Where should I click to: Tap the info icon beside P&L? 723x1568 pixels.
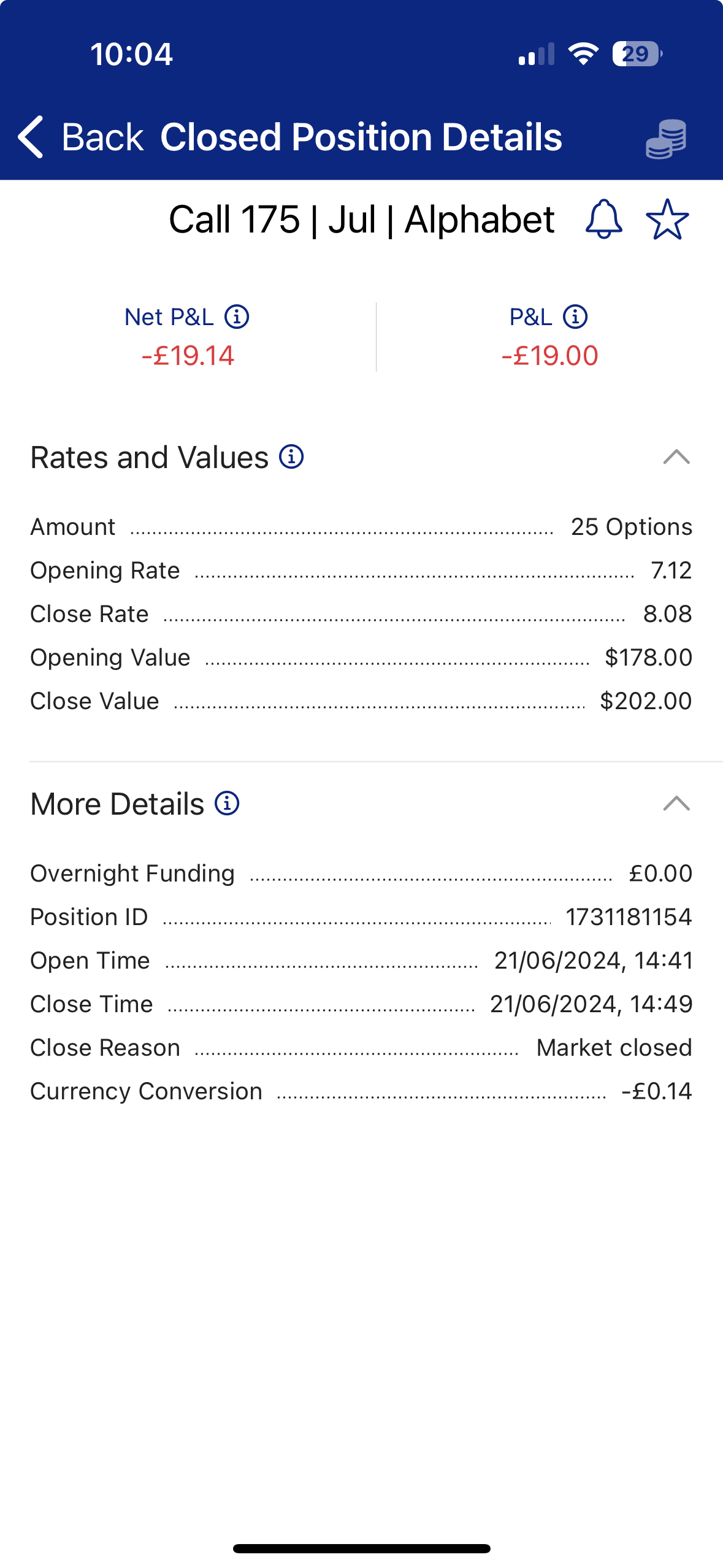tap(575, 317)
